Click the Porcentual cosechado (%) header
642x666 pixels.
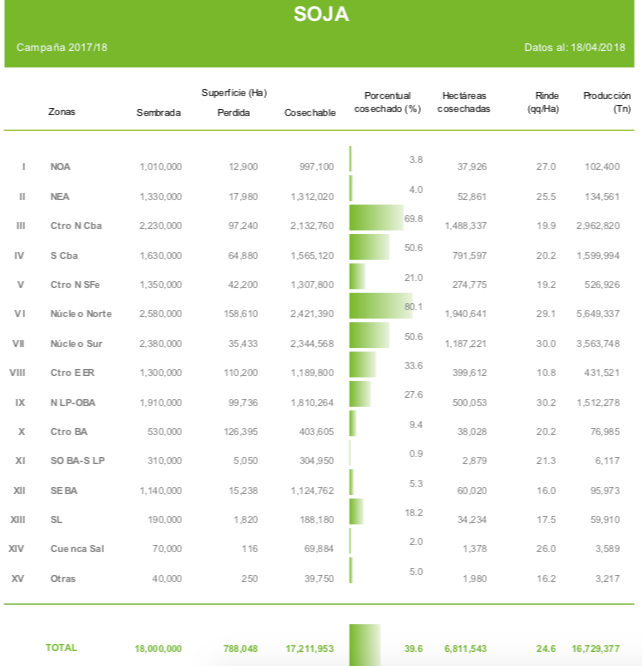pyautogui.click(x=387, y=102)
